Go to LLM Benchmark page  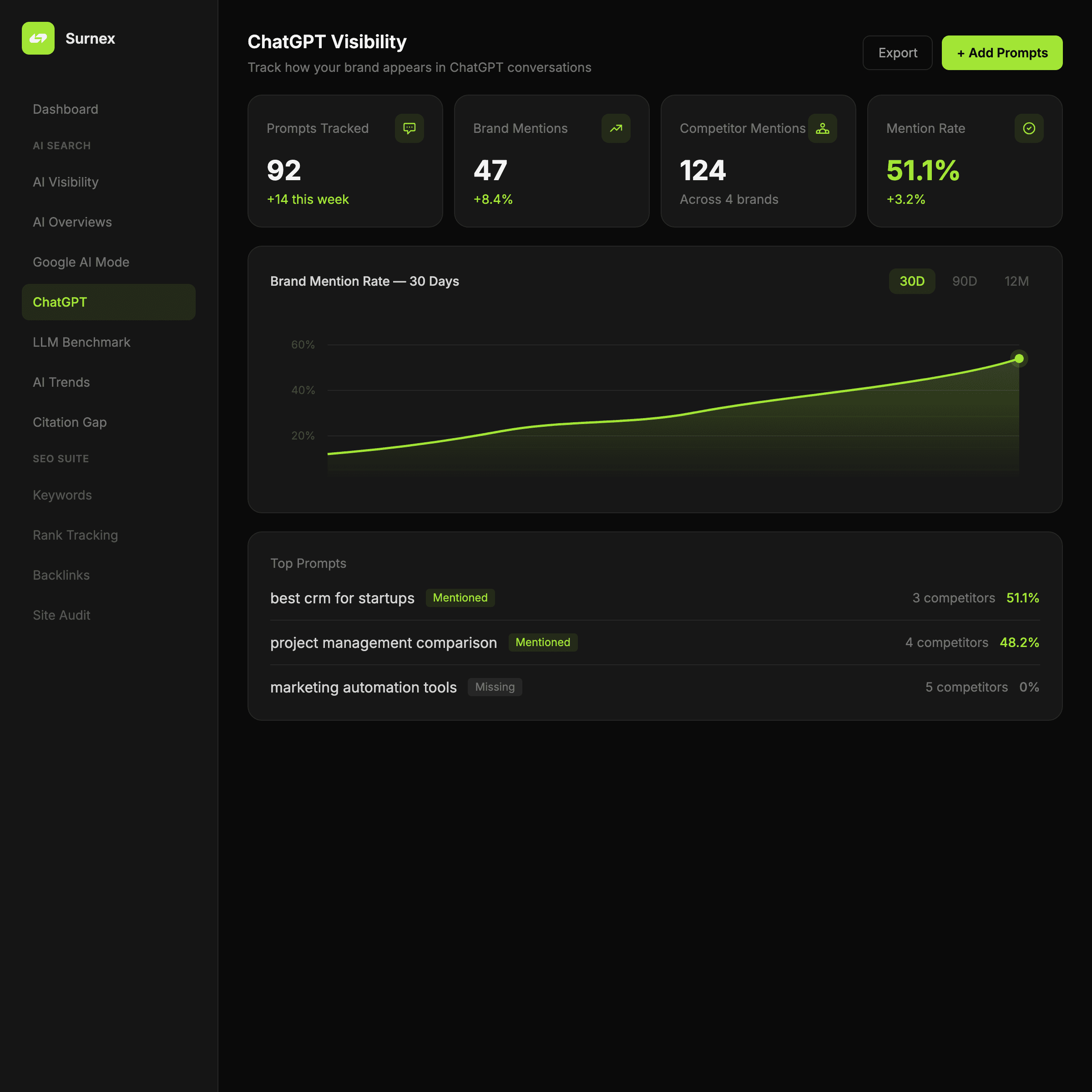pos(81,342)
